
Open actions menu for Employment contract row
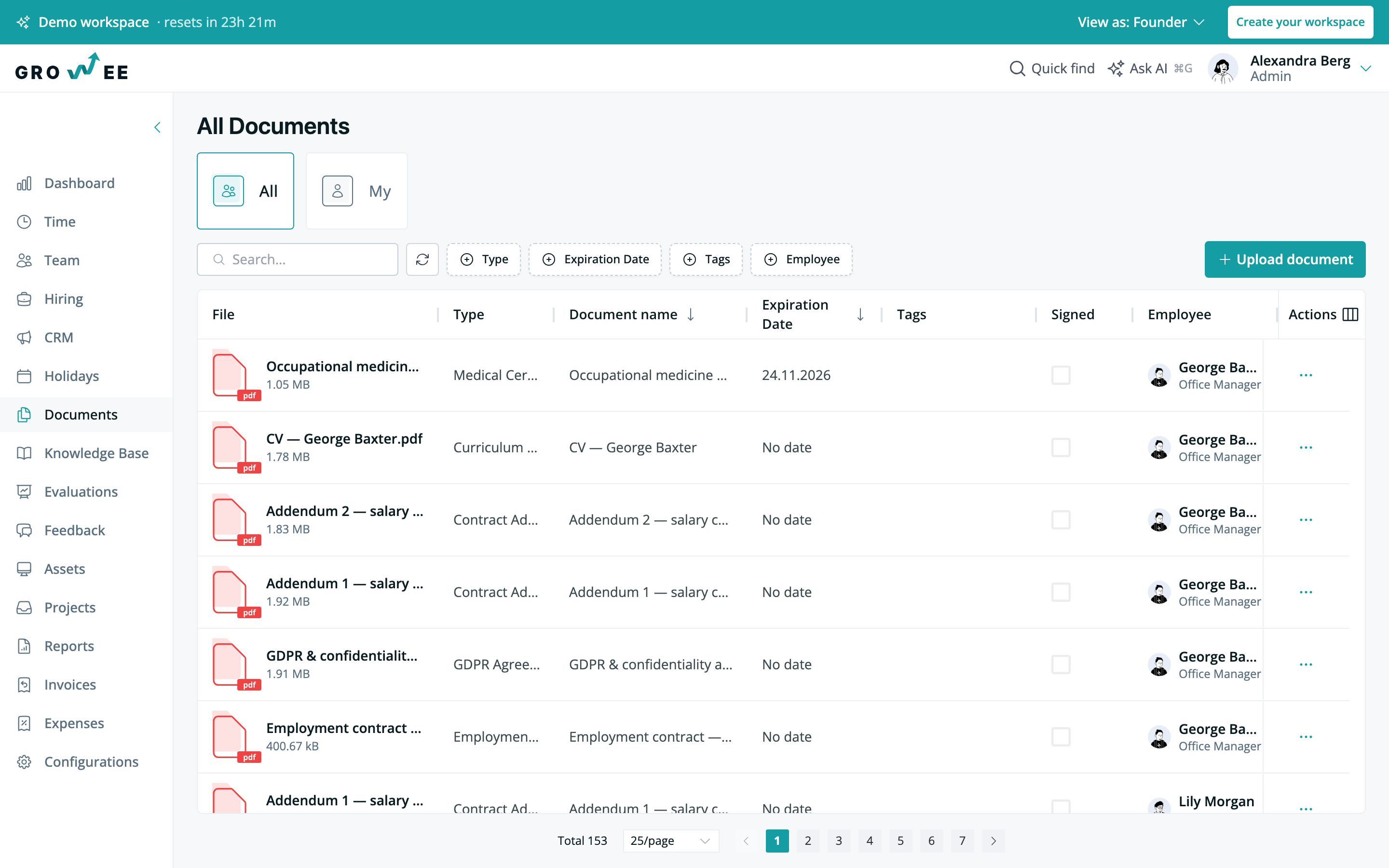1306,737
